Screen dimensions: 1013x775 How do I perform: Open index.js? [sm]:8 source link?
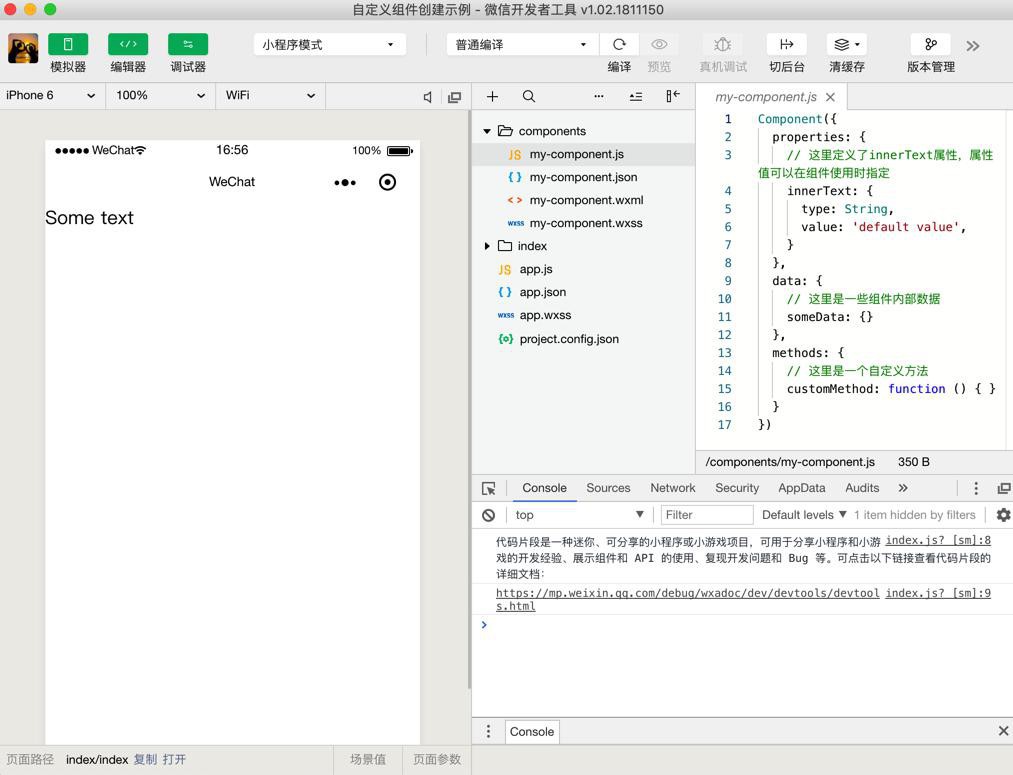pyautogui.click(x=937, y=541)
